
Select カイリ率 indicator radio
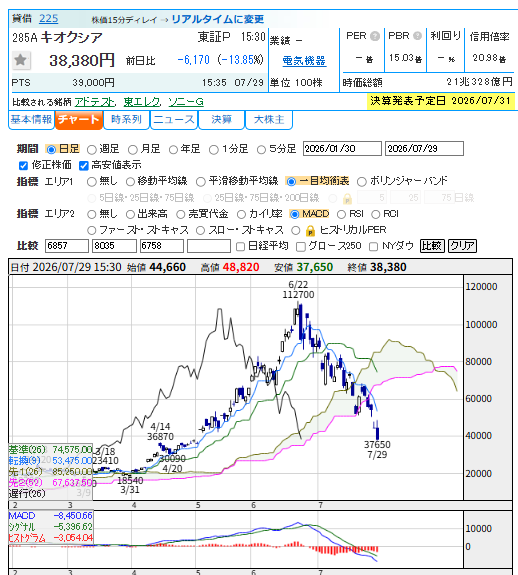[241, 214]
